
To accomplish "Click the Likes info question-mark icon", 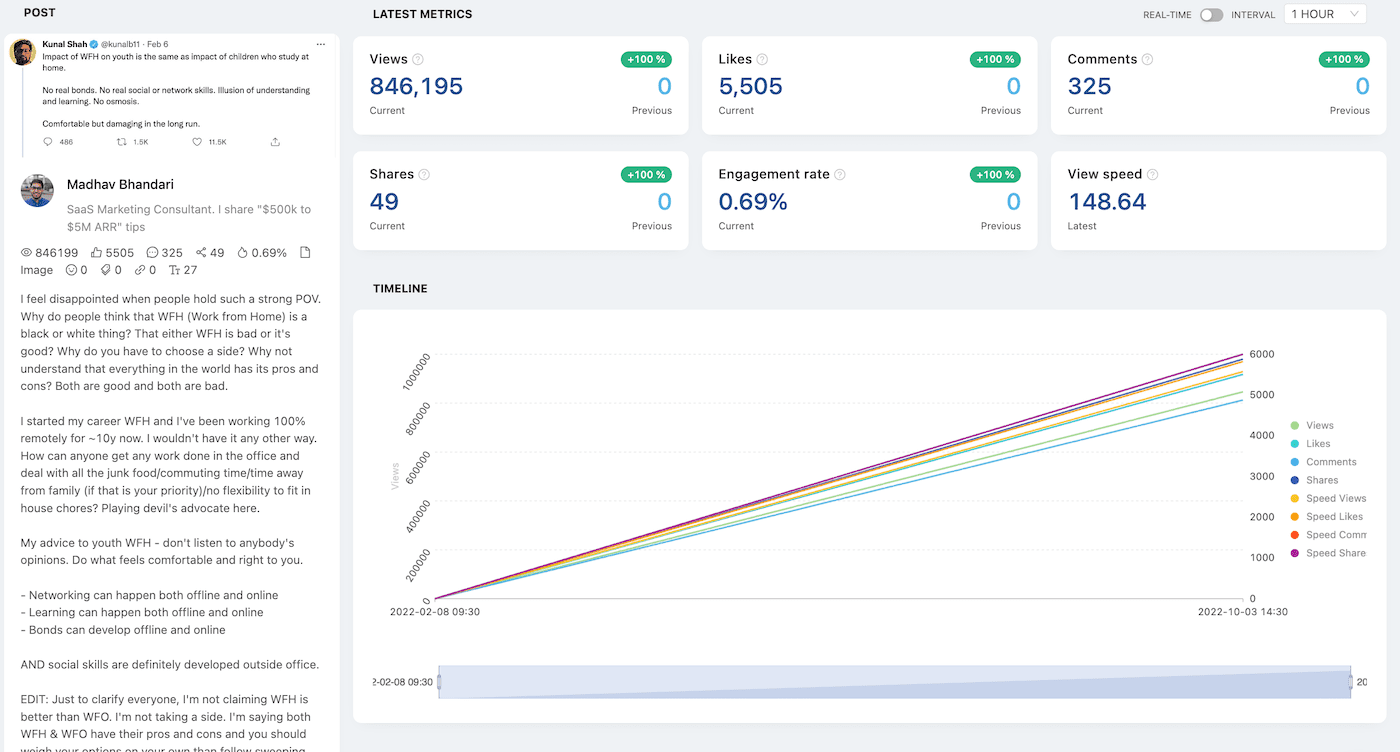I will pyautogui.click(x=762, y=59).
